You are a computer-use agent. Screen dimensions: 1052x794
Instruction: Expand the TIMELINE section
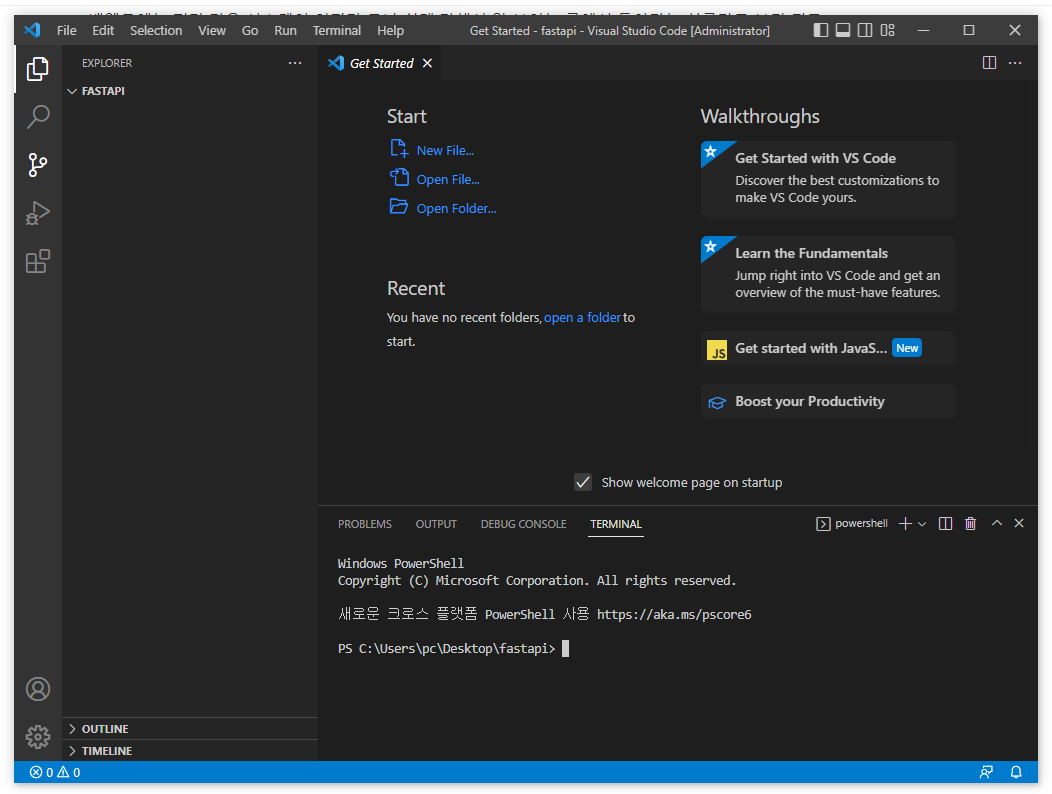tap(191, 751)
